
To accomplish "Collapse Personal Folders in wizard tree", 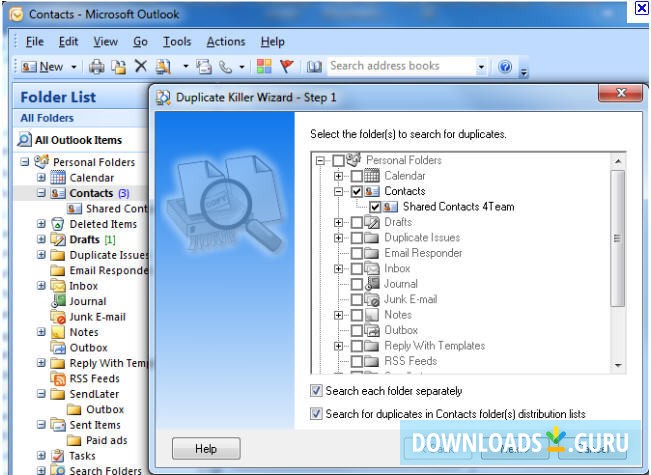I will 320,160.
